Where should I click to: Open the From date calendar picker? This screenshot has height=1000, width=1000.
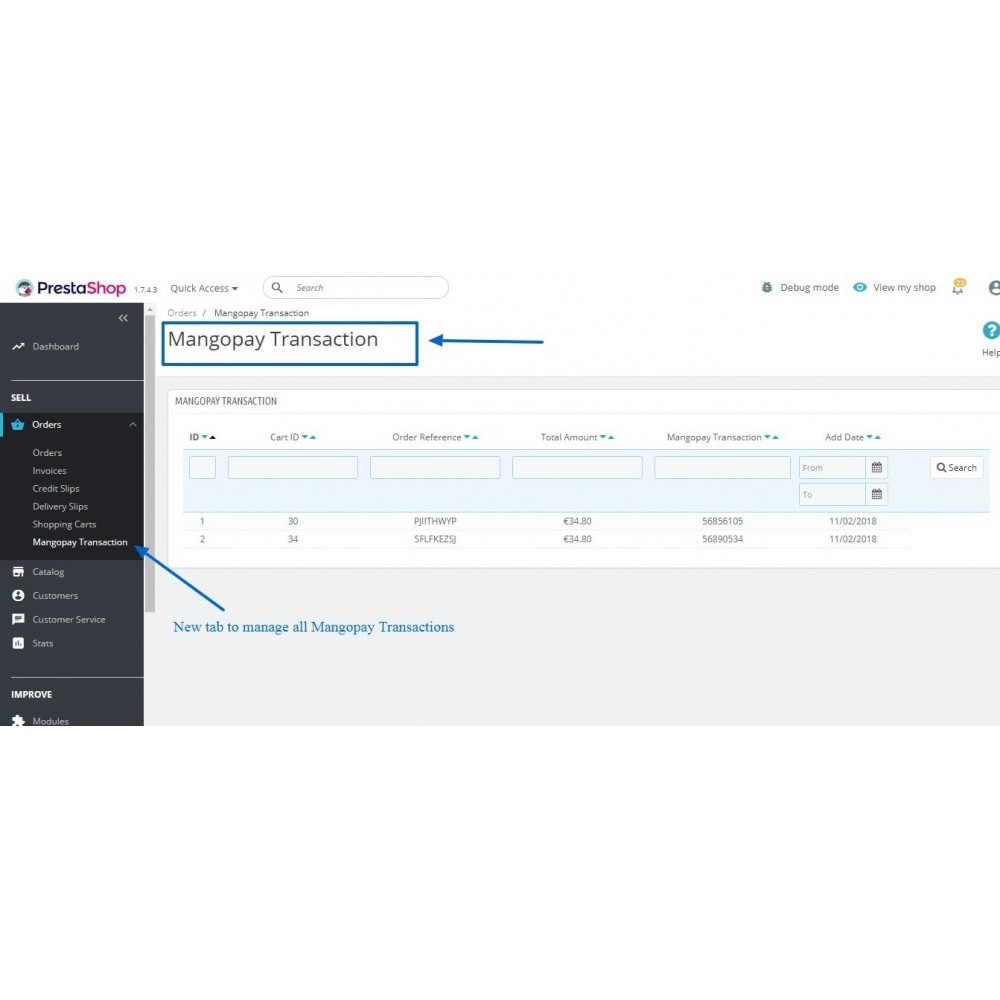click(877, 468)
